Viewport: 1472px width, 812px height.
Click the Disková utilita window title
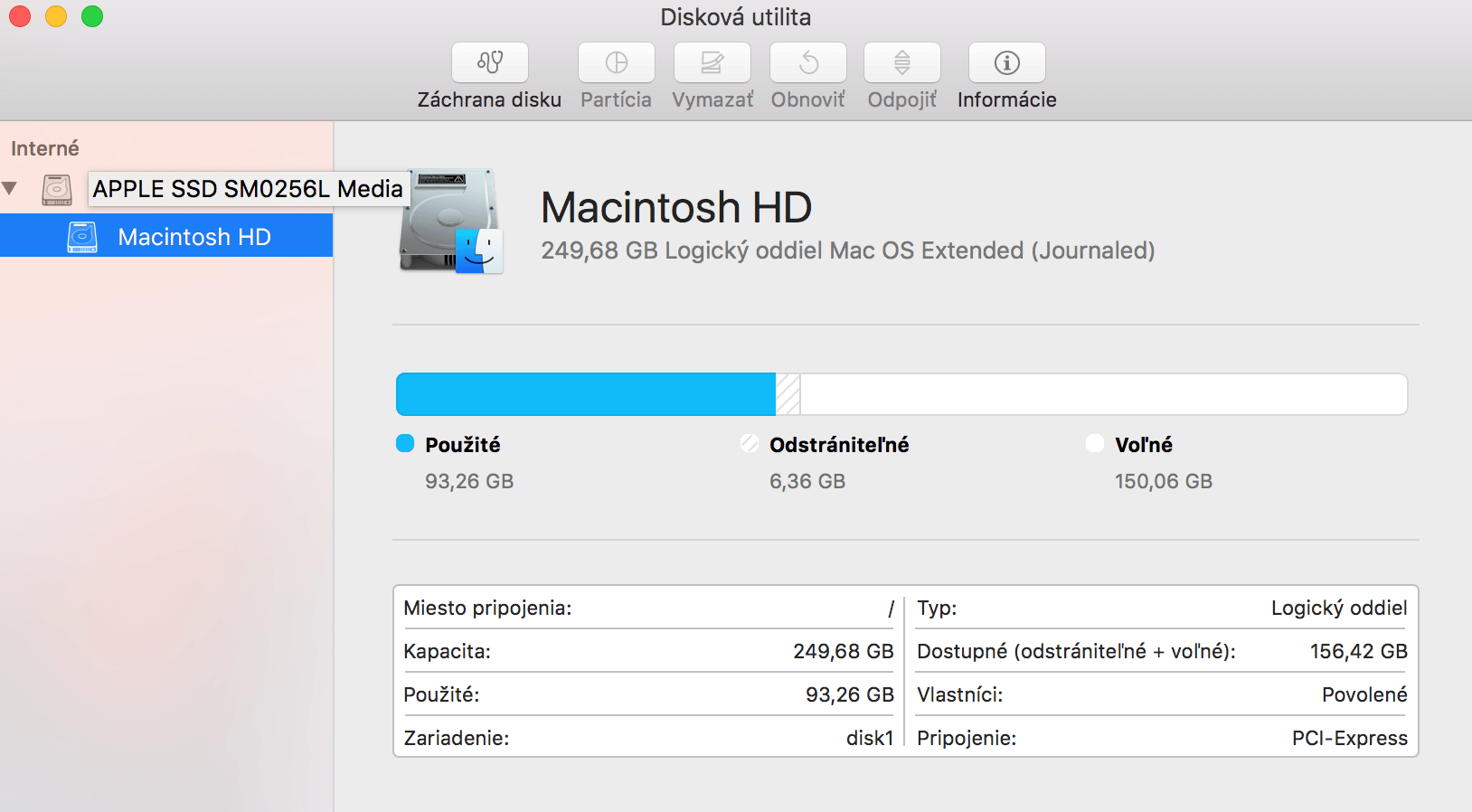(736, 17)
